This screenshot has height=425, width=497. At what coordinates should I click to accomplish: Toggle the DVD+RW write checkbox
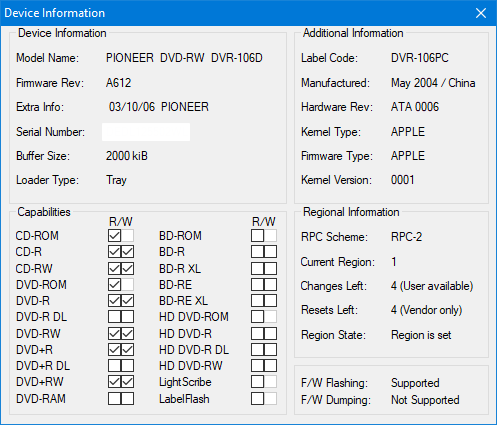pos(127,382)
